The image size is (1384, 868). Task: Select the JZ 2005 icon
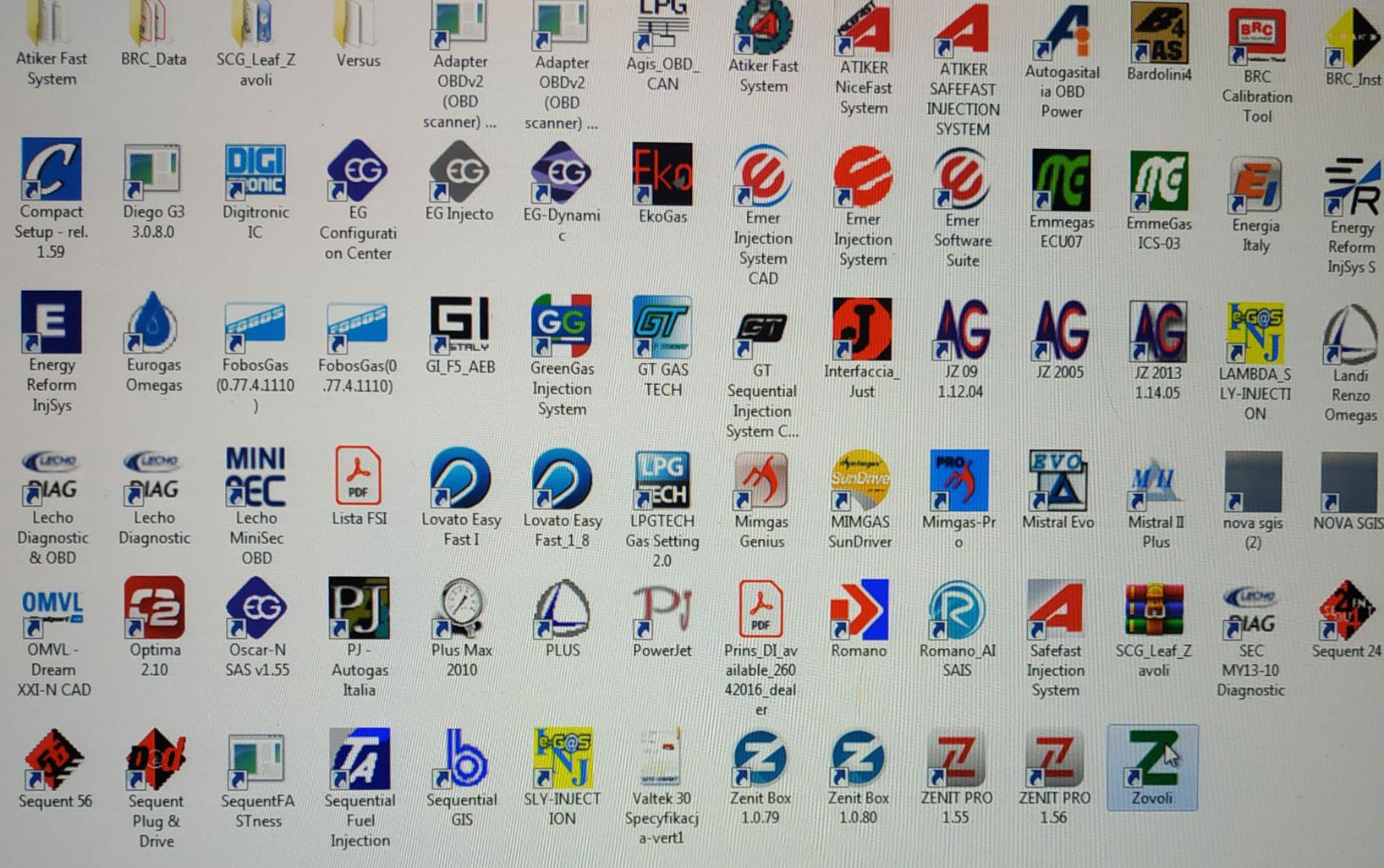click(x=1060, y=339)
